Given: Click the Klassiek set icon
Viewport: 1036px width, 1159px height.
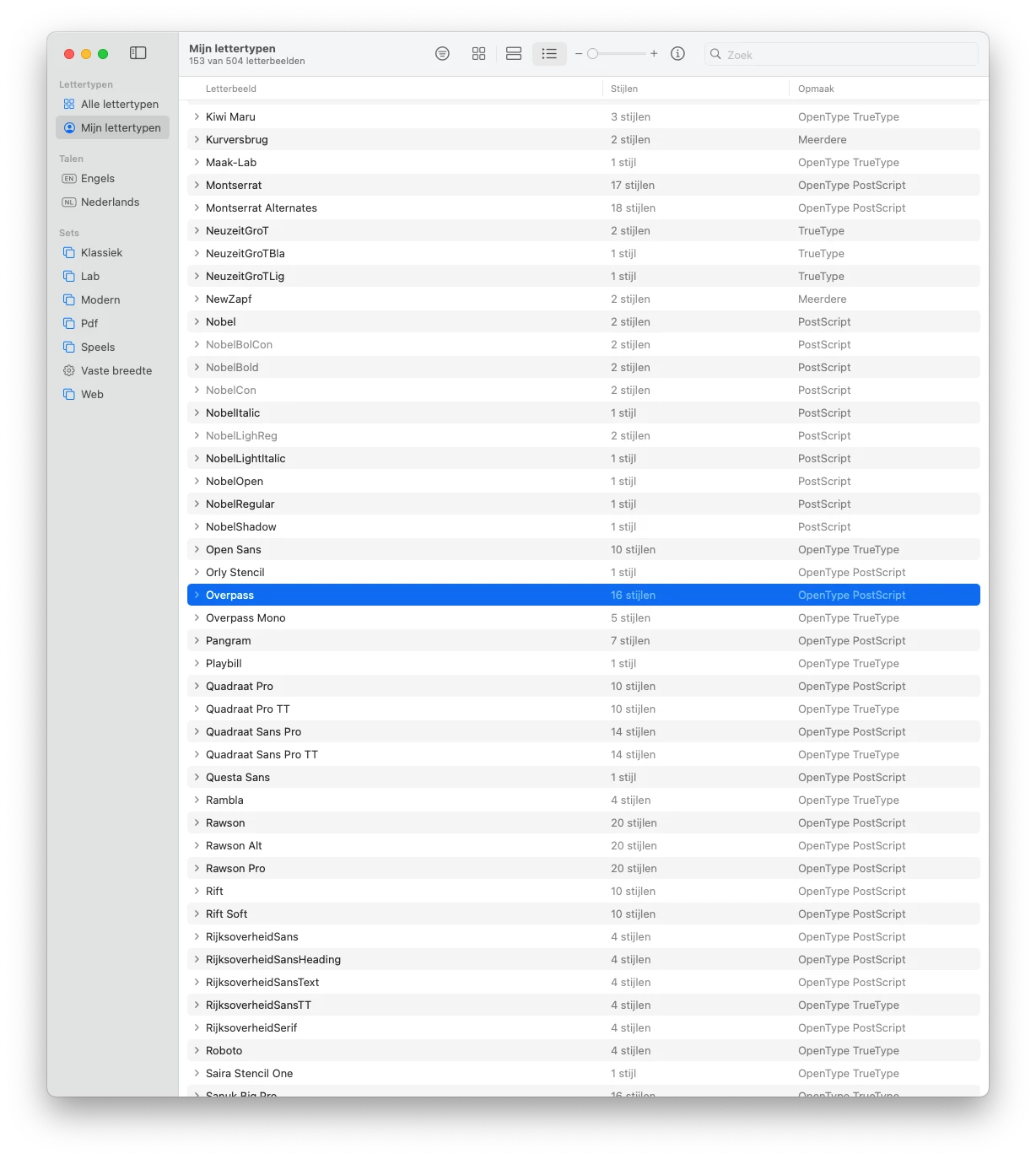Looking at the screenshot, I should click(69, 252).
